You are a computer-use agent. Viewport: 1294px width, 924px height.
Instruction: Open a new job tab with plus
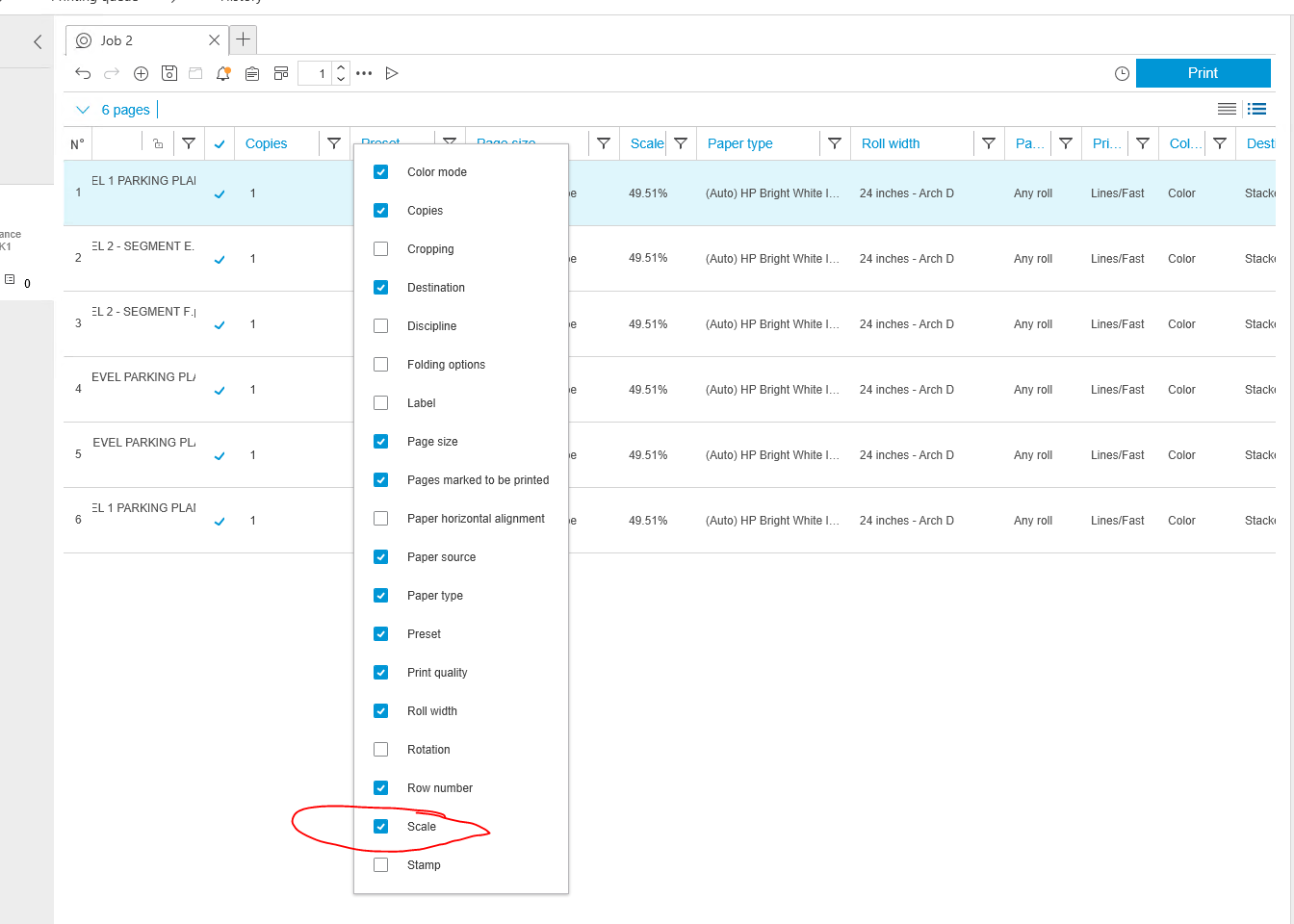[x=244, y=39]
